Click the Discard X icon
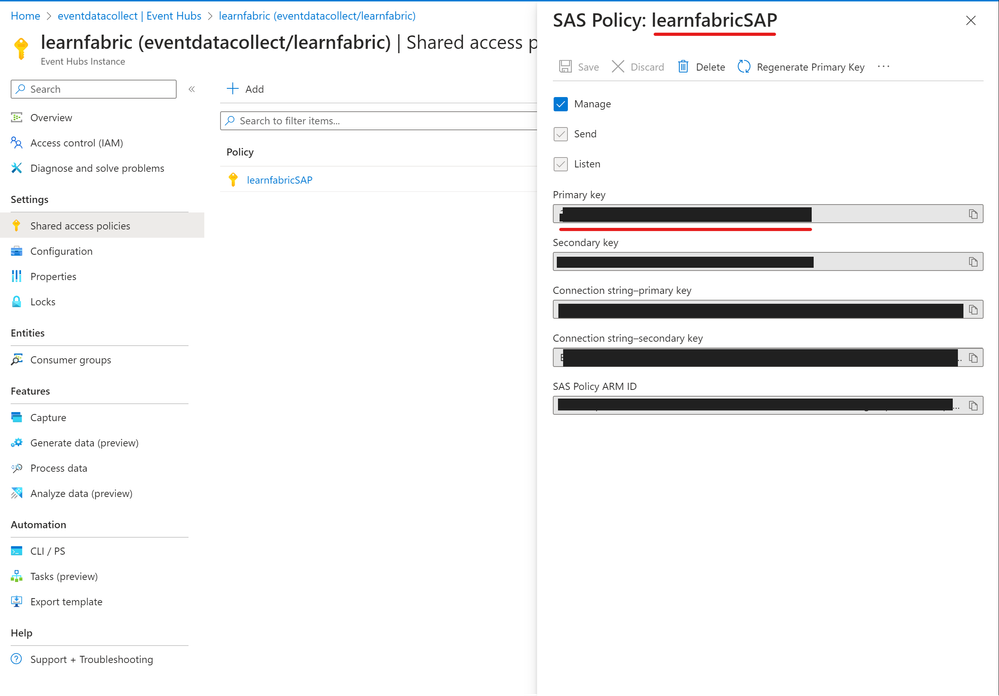The height and width of the screenshot is (696, 999). [x=618, y=67]
